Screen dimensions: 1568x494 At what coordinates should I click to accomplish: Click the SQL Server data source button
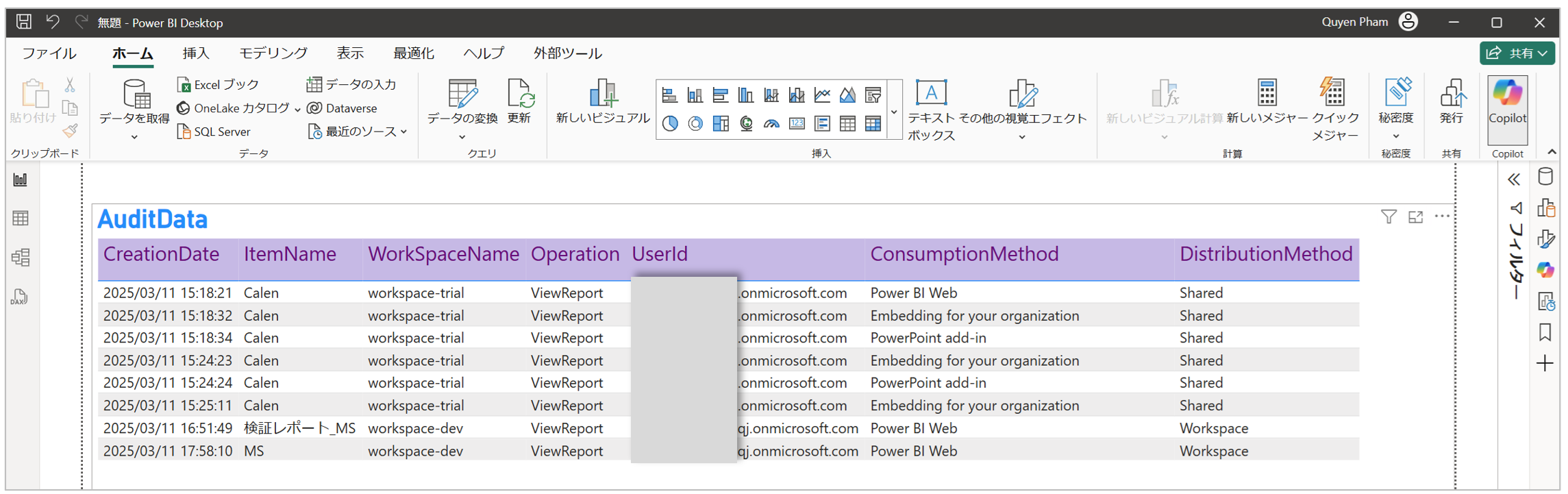[214, 132]
